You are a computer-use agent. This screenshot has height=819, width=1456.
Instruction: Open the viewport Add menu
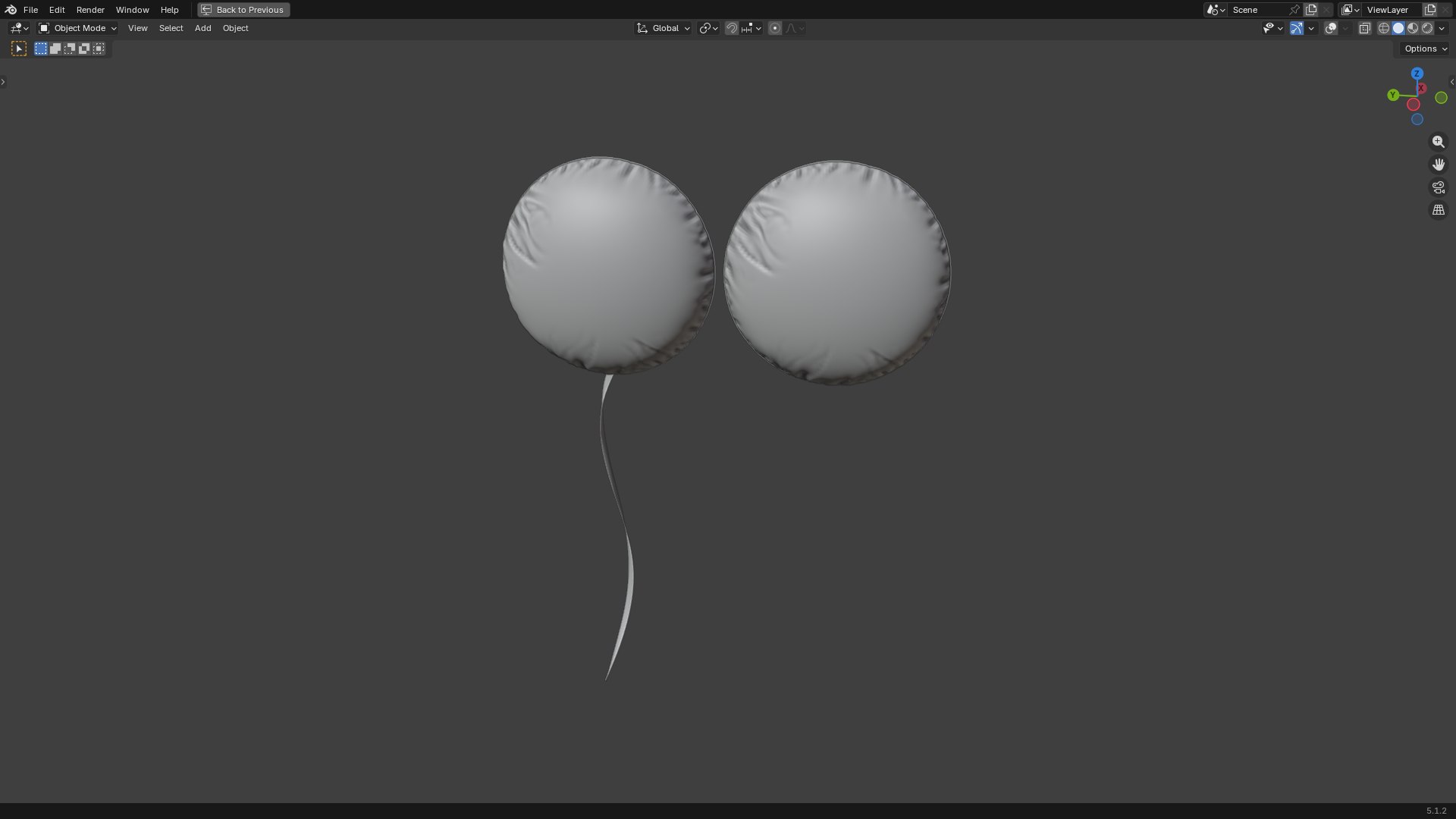click(202, 28)
